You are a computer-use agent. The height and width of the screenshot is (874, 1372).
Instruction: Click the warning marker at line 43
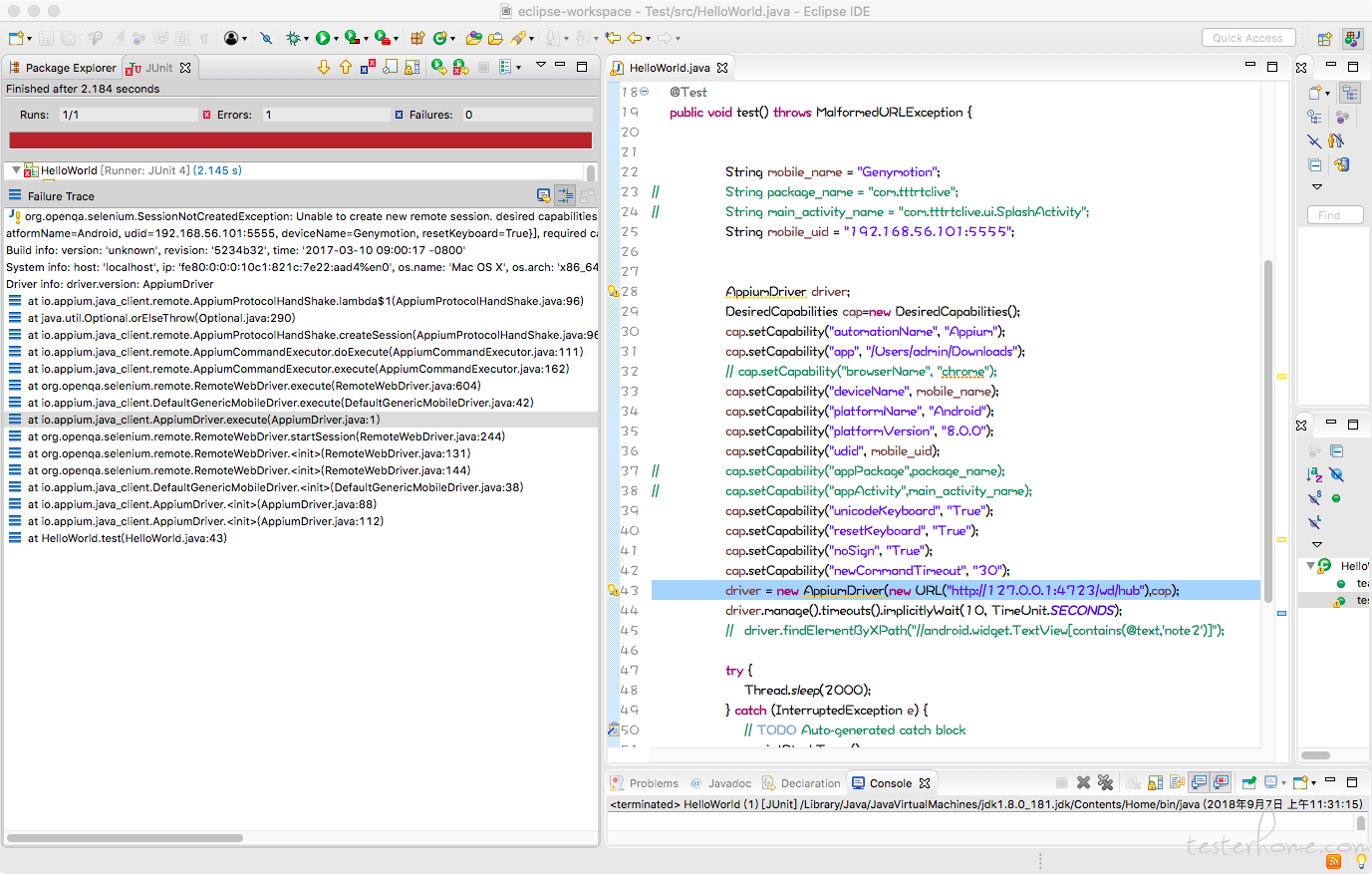click(x=613, y=590)
